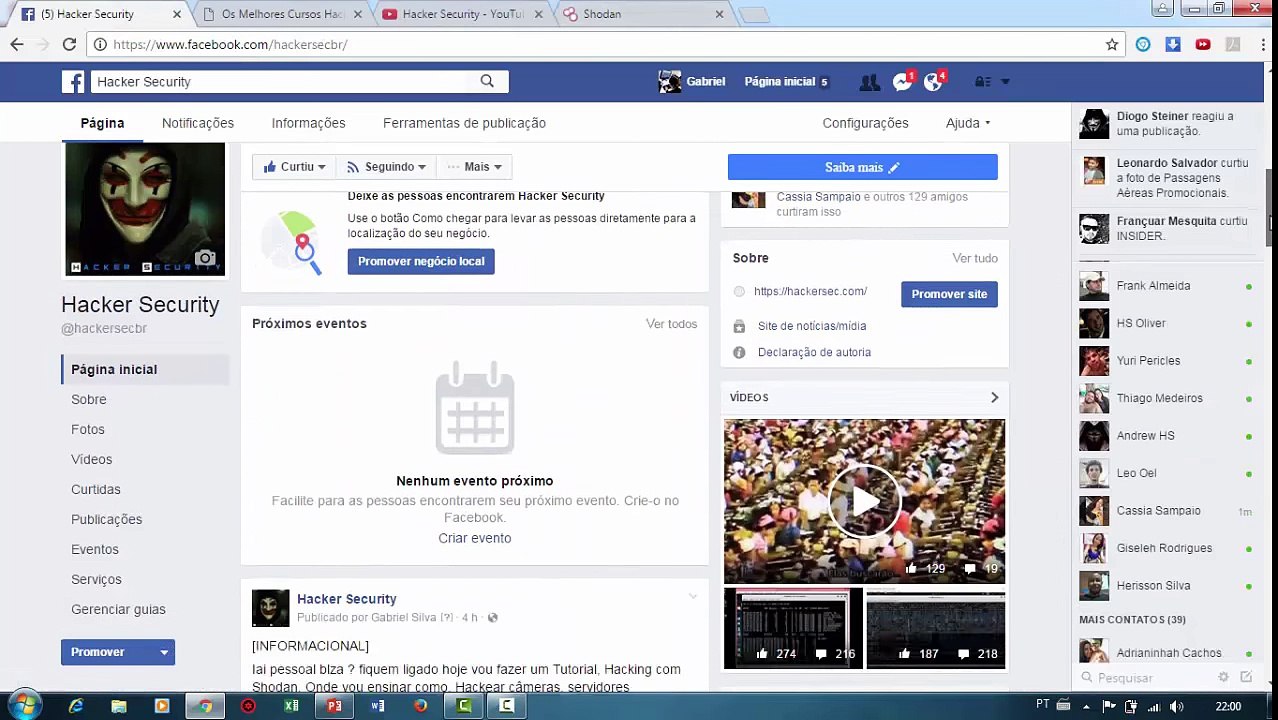Click the chat settings gear icon

[x=1223, y=677]
